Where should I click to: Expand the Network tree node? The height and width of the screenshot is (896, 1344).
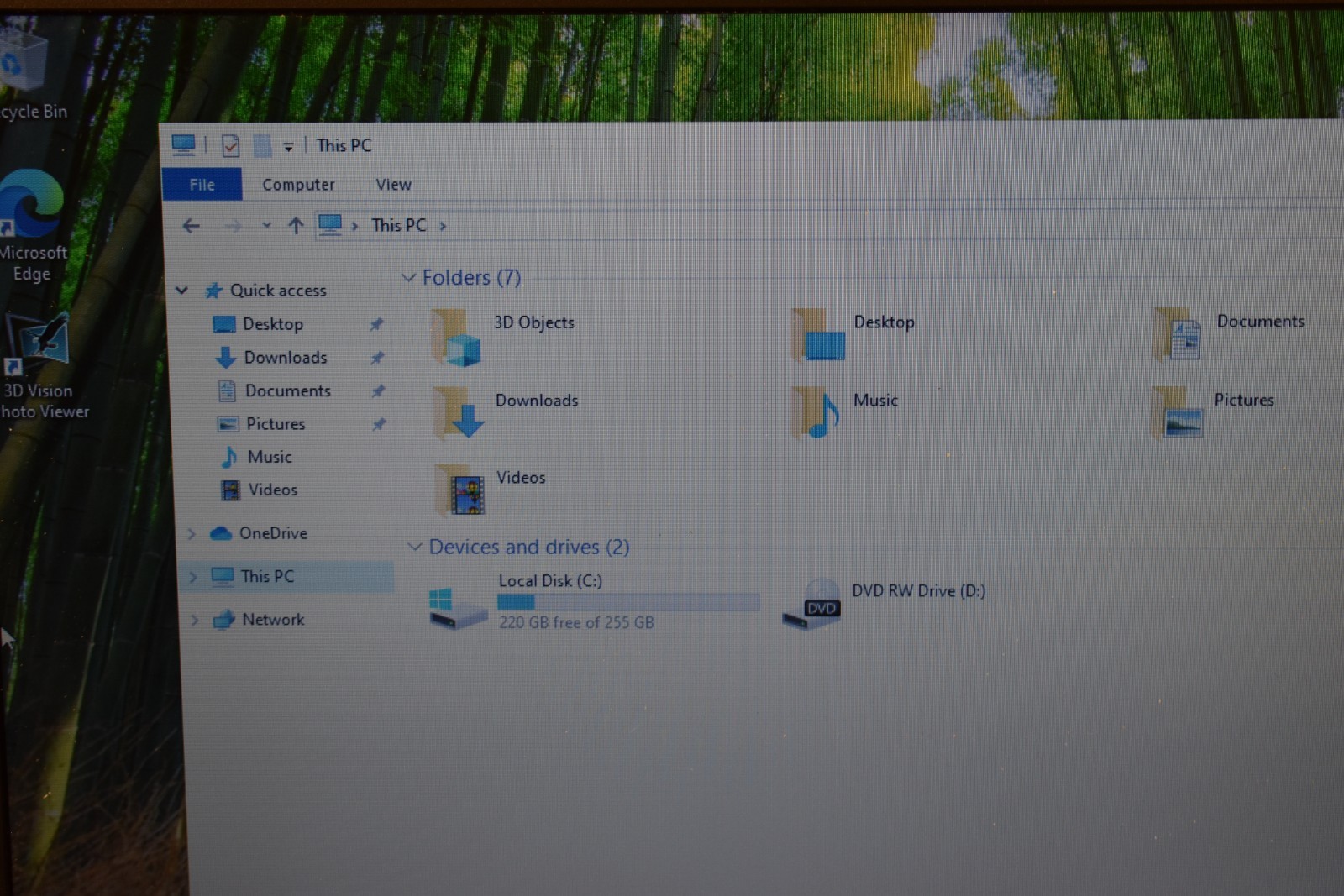195,621
